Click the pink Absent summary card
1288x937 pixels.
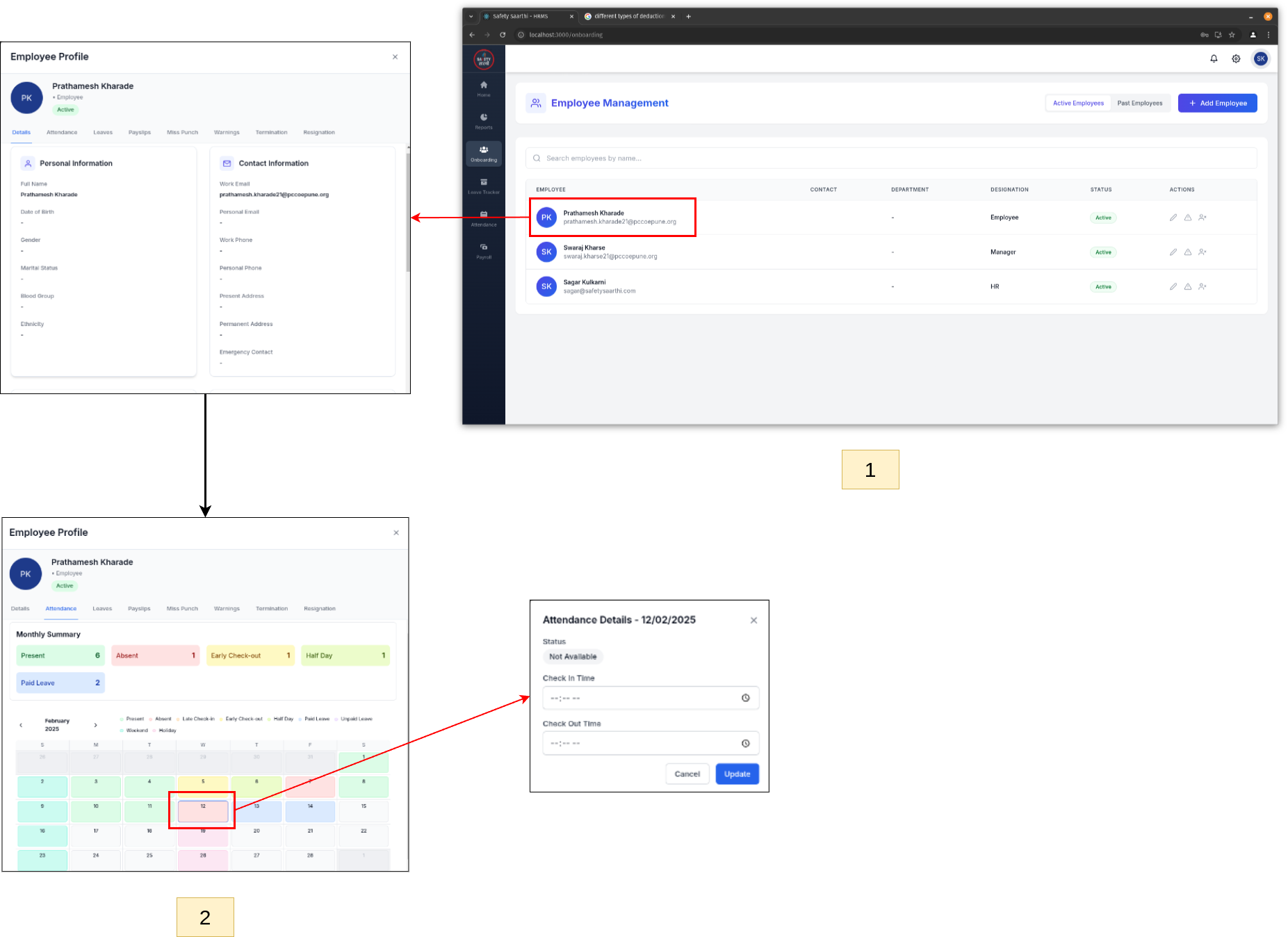(155, 655)
